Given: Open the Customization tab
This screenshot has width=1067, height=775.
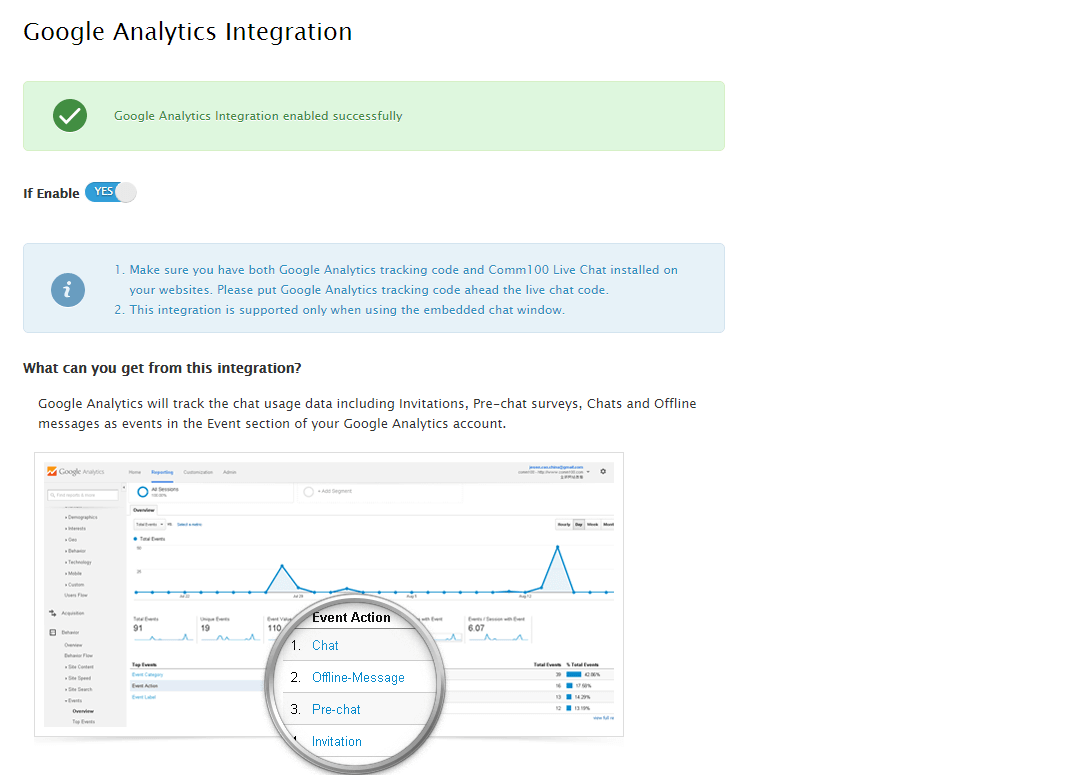Looking at the screenshot, I should (x=198, y=471).
